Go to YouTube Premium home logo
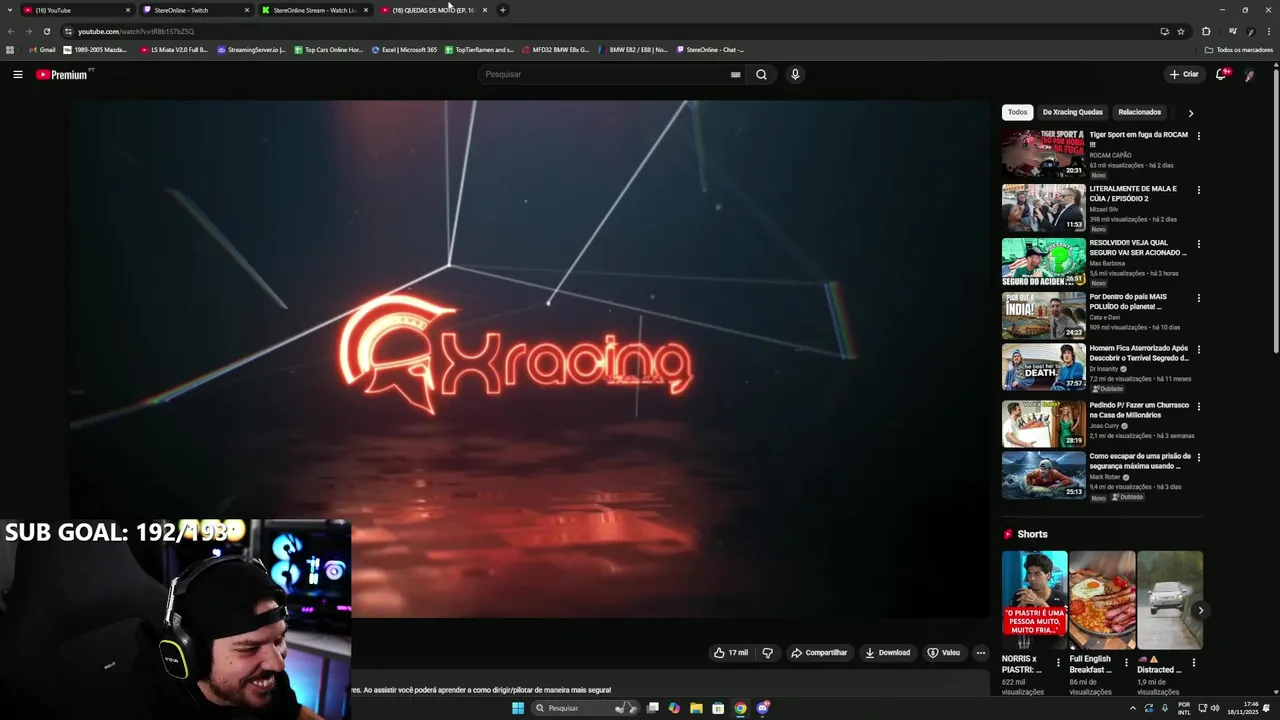This screenshot has height=720, width=1280. pos(62,74)
